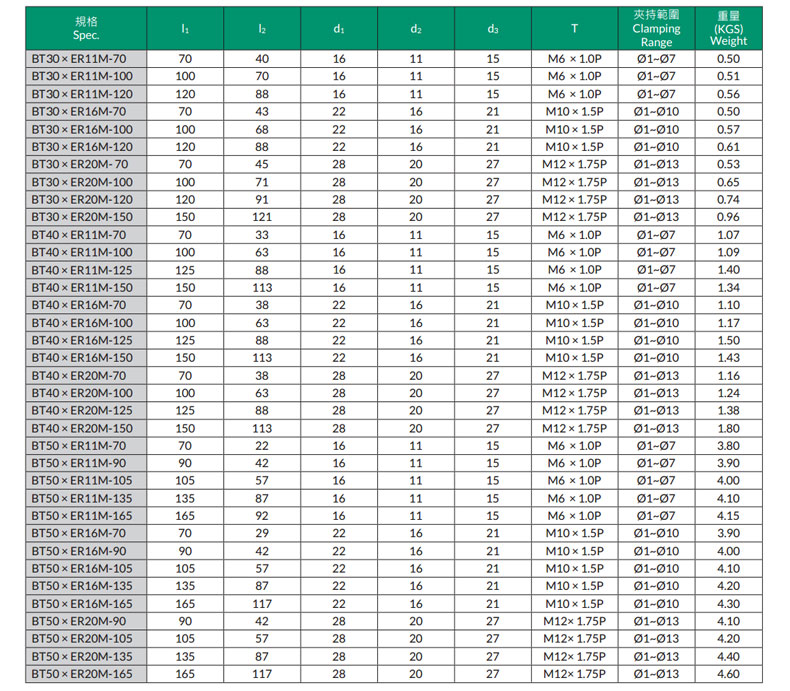Click the d3 column header
This screenshot has width=790, height=691.
492,28
